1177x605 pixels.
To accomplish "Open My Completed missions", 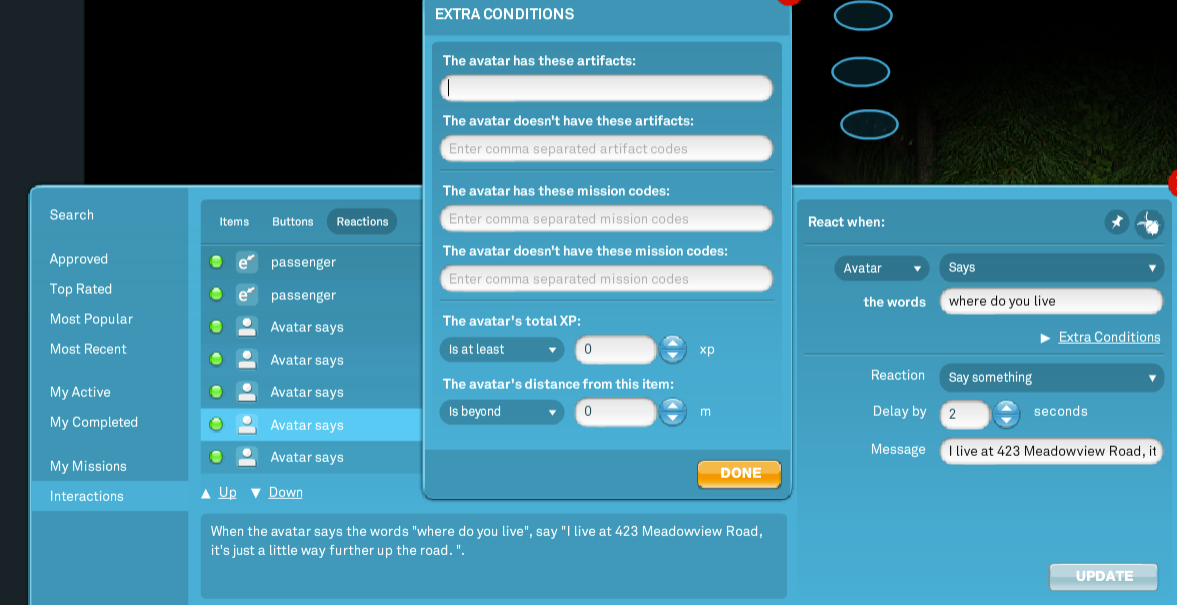I will click(x=94, y=422).
